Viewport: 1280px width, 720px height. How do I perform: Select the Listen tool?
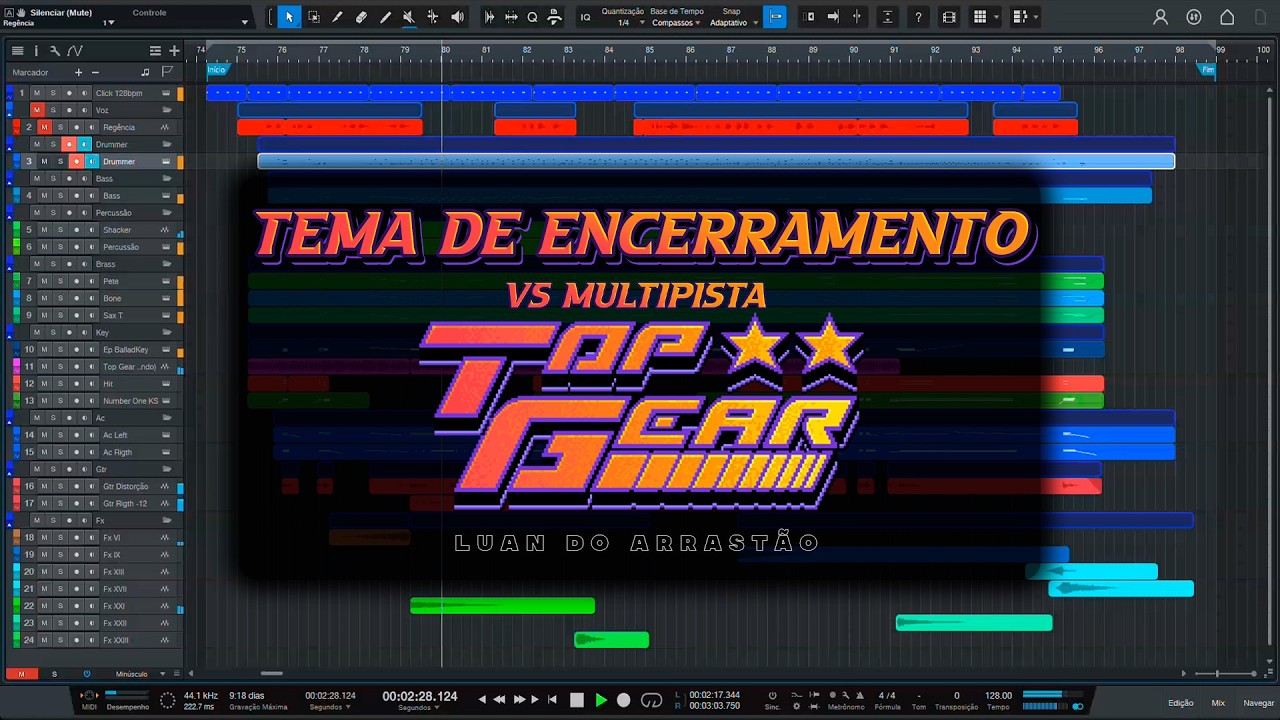[457, 17]
